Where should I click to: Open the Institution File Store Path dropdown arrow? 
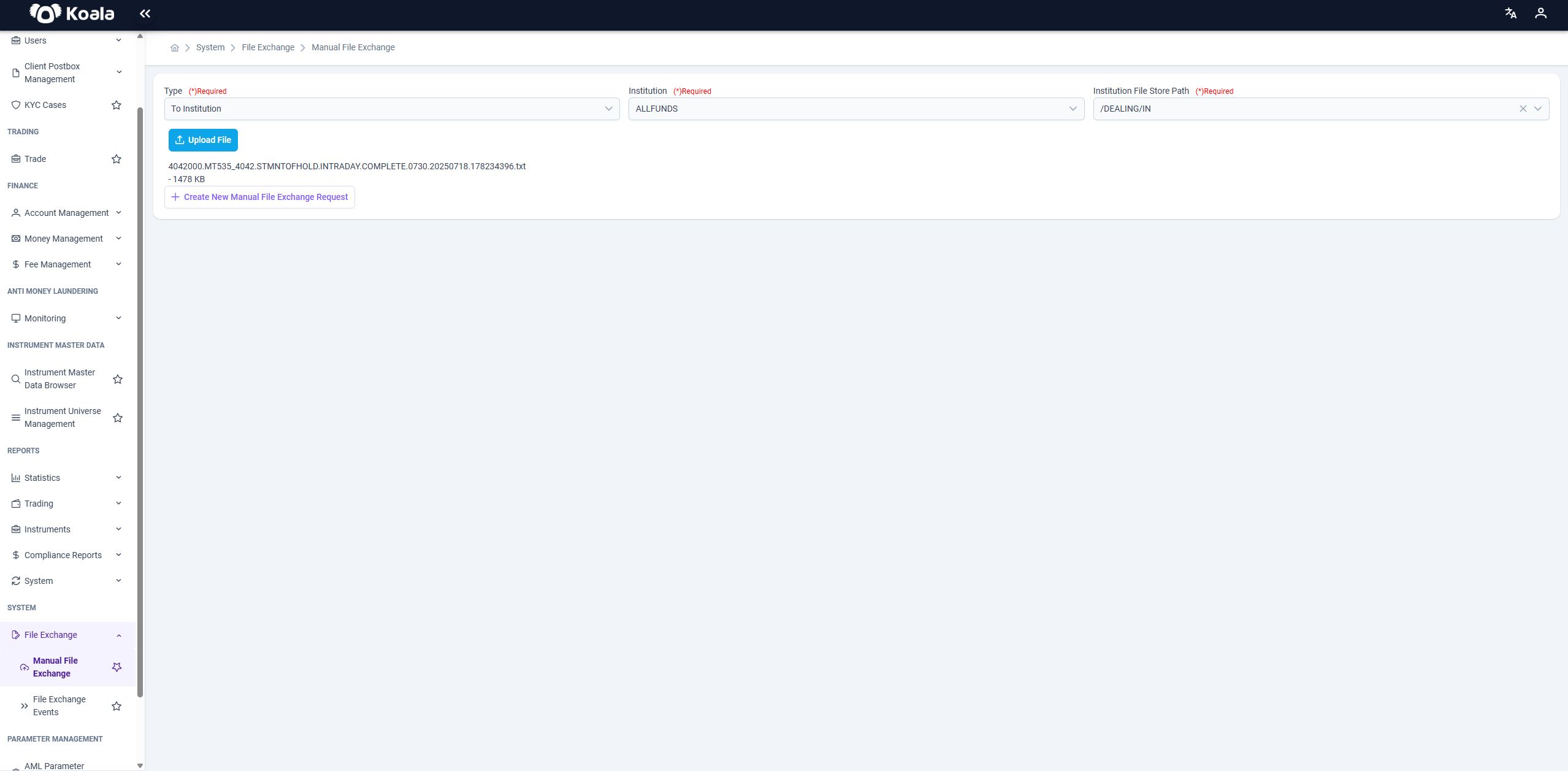[x=1538, y=109]
